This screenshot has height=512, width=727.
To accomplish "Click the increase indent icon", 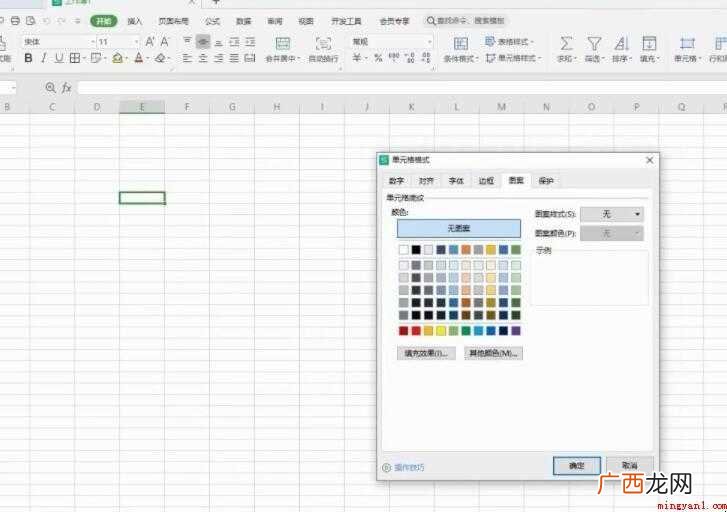I will click(250, 42).
